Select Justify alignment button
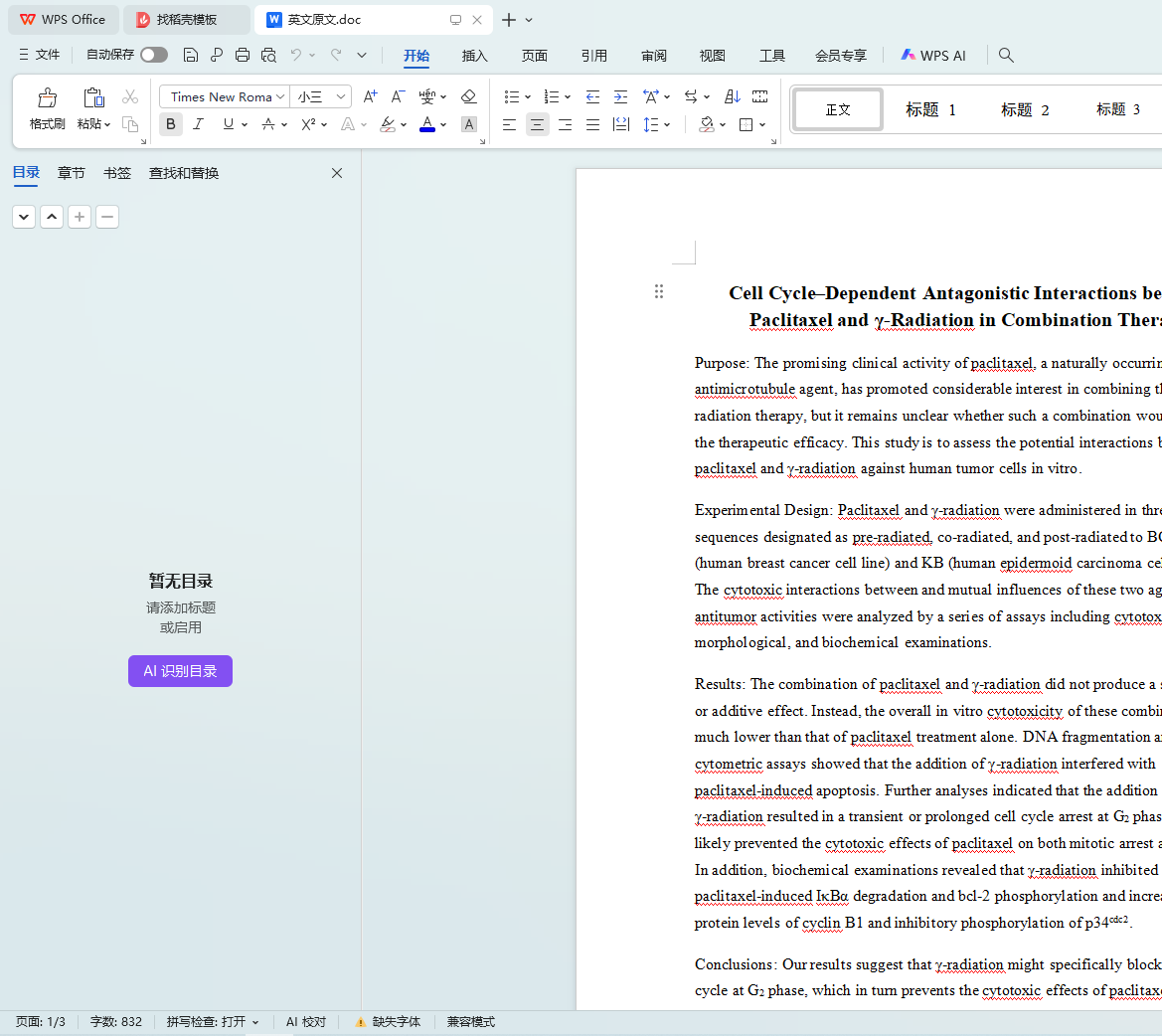1162x1036 pixels. point(592,124)
